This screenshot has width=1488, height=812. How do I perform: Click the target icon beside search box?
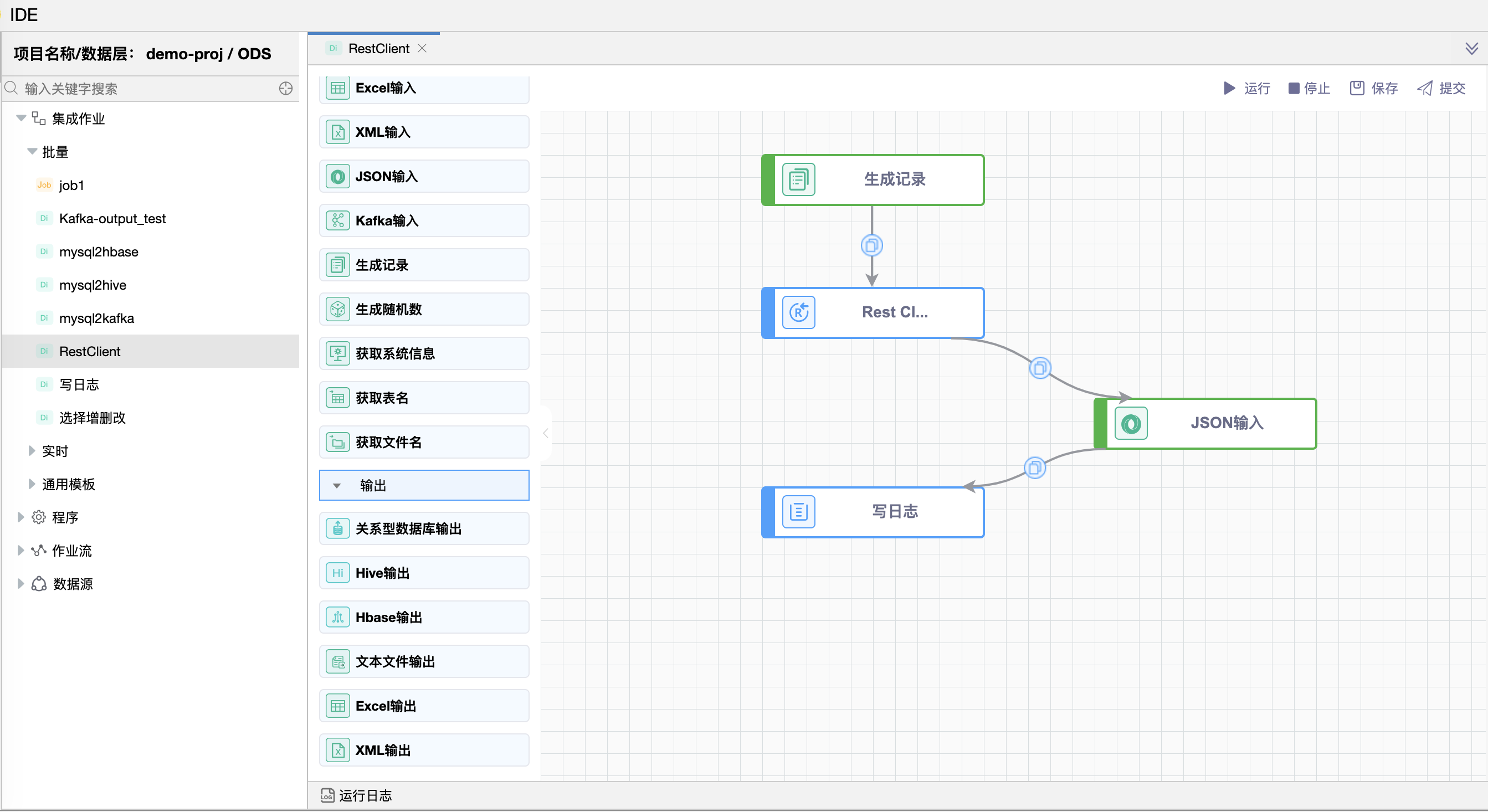point(285,89)
